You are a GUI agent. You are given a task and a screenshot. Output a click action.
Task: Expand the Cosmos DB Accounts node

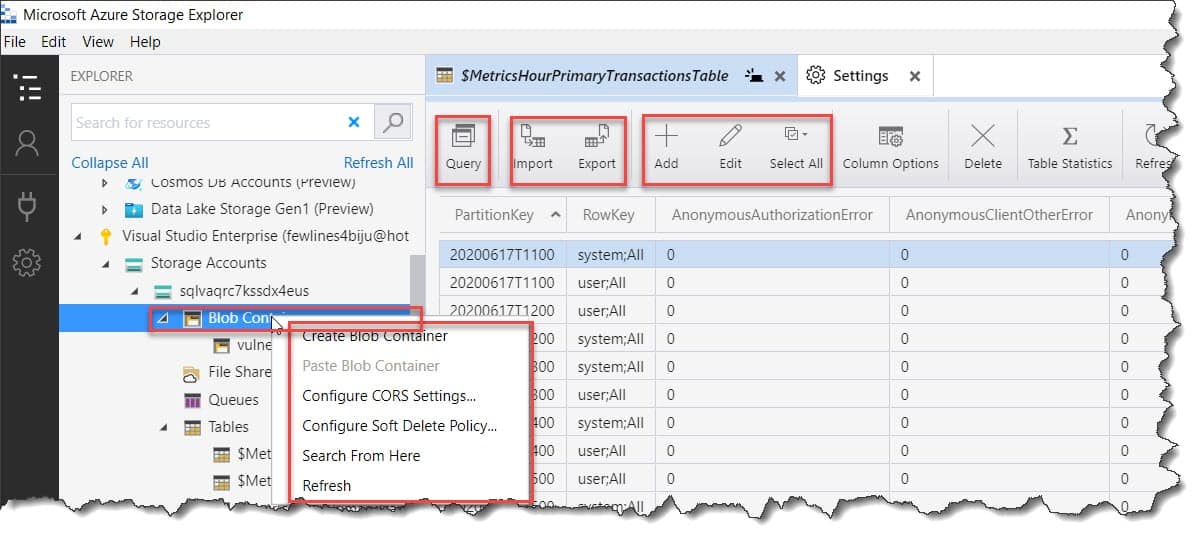pos(107,183)
